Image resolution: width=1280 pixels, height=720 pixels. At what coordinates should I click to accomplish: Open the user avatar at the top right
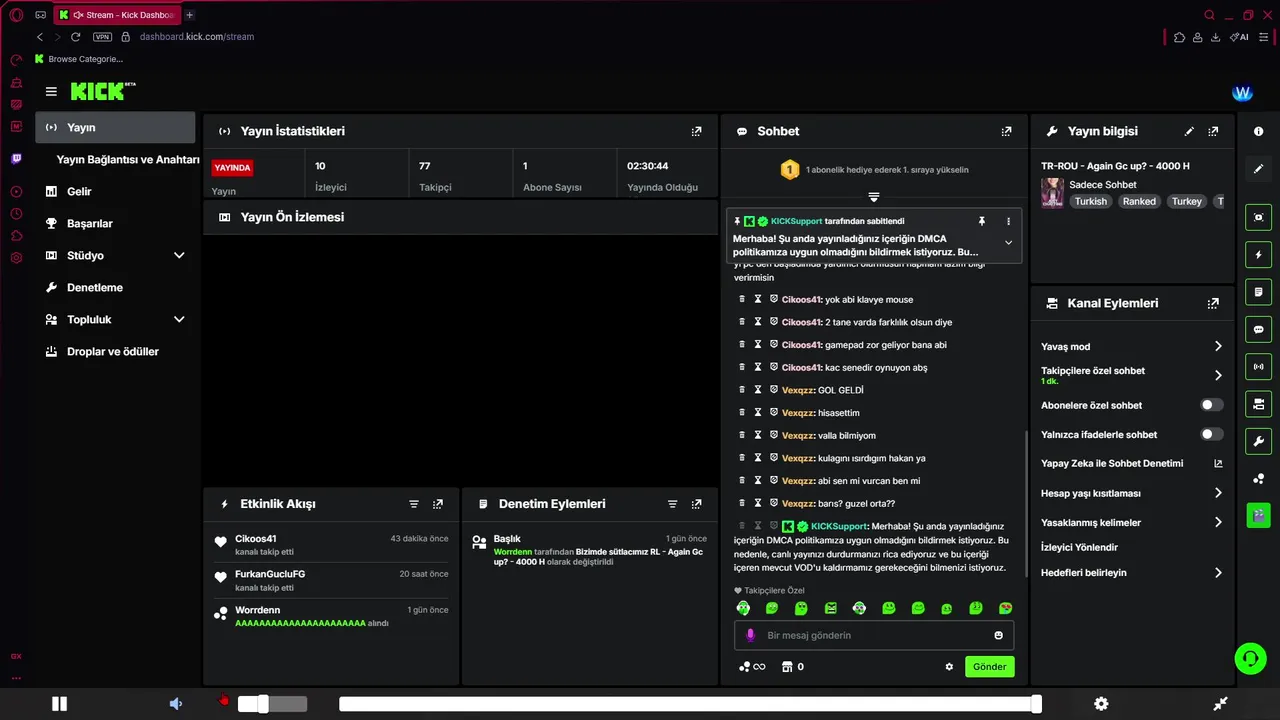[x=1243, y=93]
